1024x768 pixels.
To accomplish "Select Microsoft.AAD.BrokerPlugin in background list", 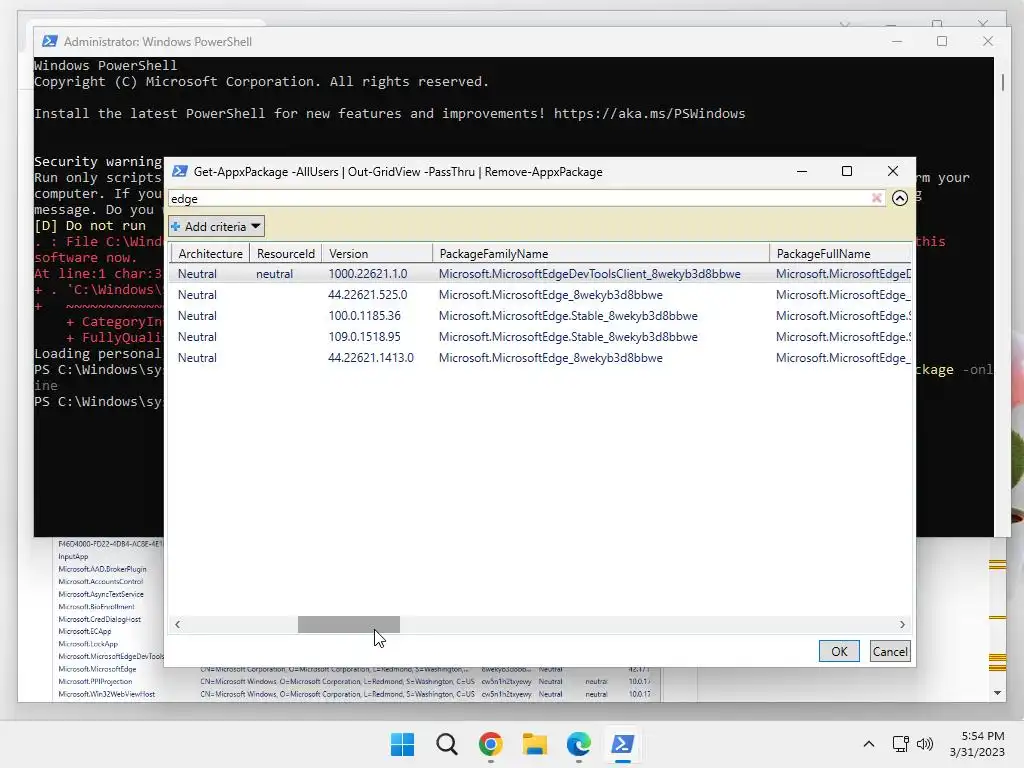I will point(103,569).
